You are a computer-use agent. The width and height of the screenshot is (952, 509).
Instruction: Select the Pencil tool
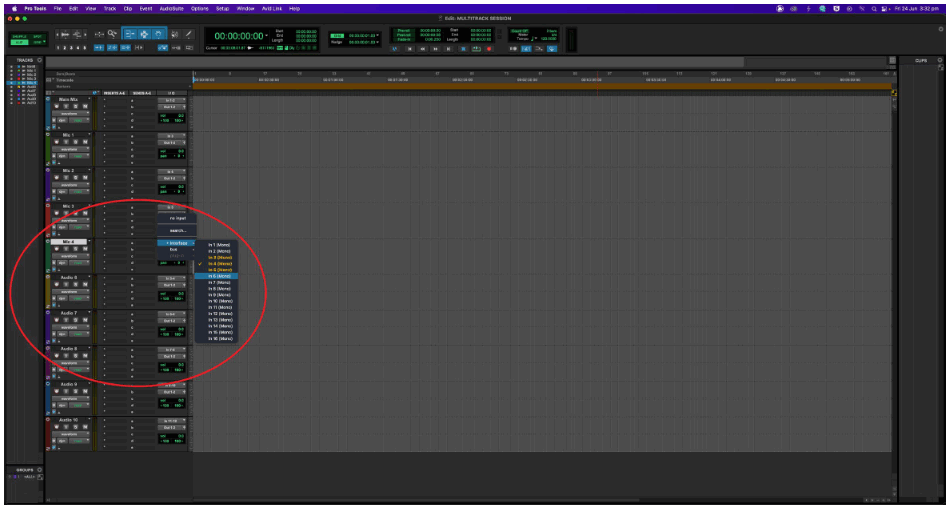pos(189,33)
